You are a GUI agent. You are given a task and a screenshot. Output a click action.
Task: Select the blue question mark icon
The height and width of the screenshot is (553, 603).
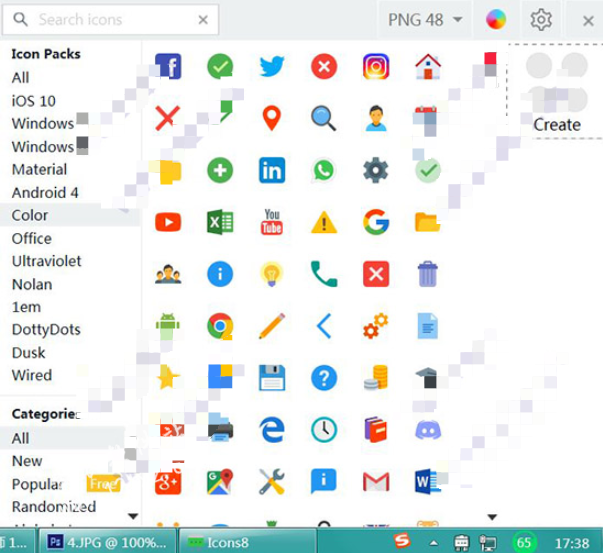click(324, 378)
